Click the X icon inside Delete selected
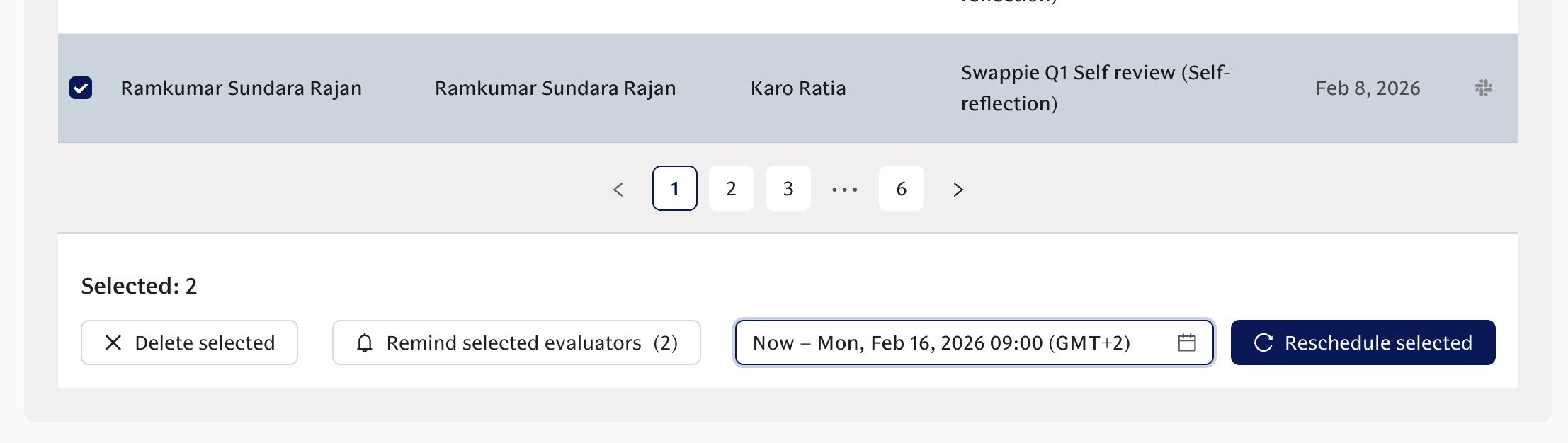This screenshot has width=1568, height=443. click(112, 343)
